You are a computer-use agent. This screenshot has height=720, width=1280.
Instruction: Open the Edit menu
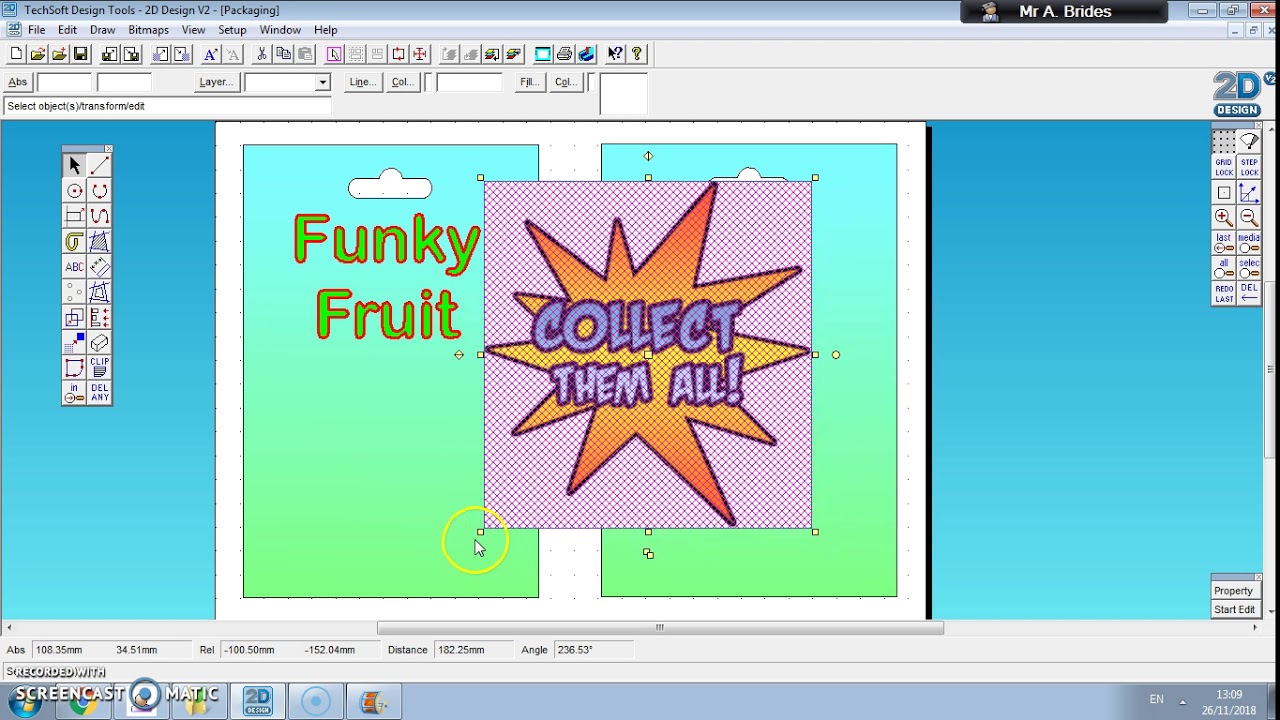pos(67,30)
